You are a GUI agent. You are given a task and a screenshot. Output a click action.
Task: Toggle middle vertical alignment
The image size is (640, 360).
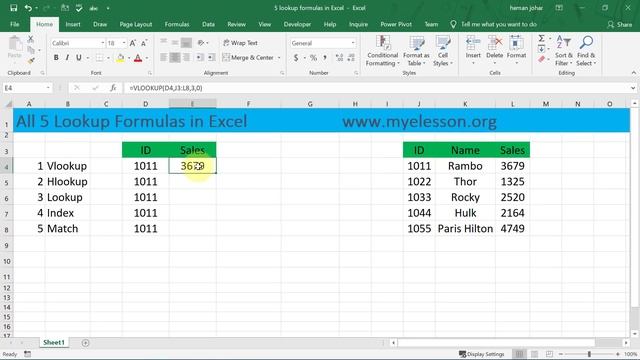click(175, 43)
